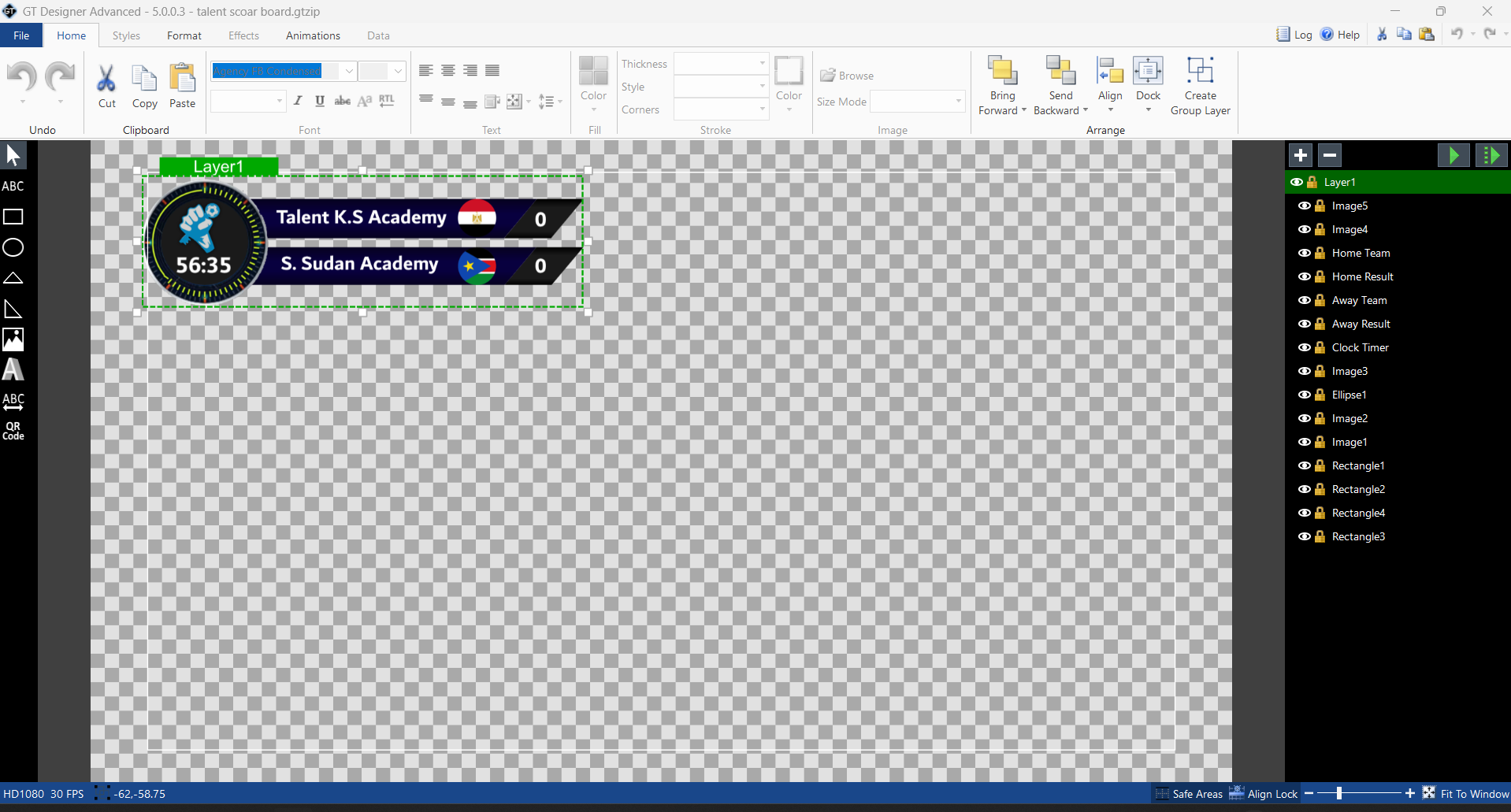Hide the Home Team layer via eye icon
The width and height of the screenshot is (1511, 812).
pyautogui.click(x=1305, y=253)
